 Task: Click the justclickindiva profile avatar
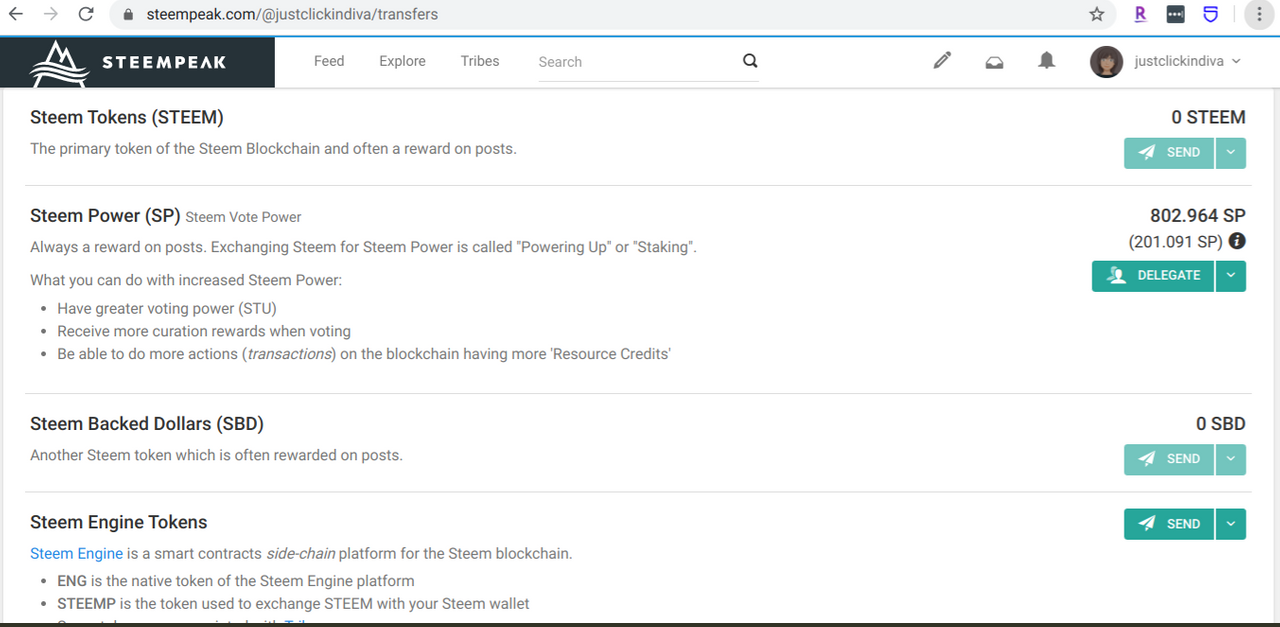pyautogui.click(x=1106, y=62)
